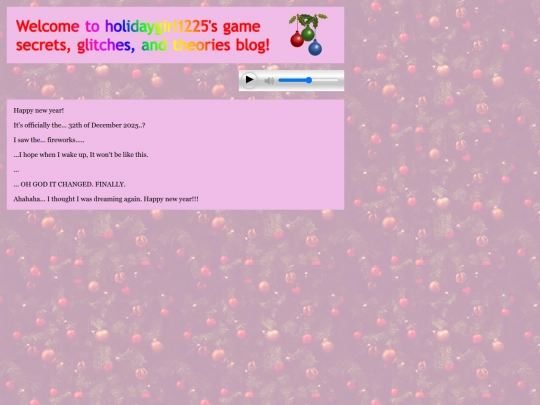Screen dimensions: 540x405
Task: Click the 'Happy new year!' opening line
Action: [39, 111]
